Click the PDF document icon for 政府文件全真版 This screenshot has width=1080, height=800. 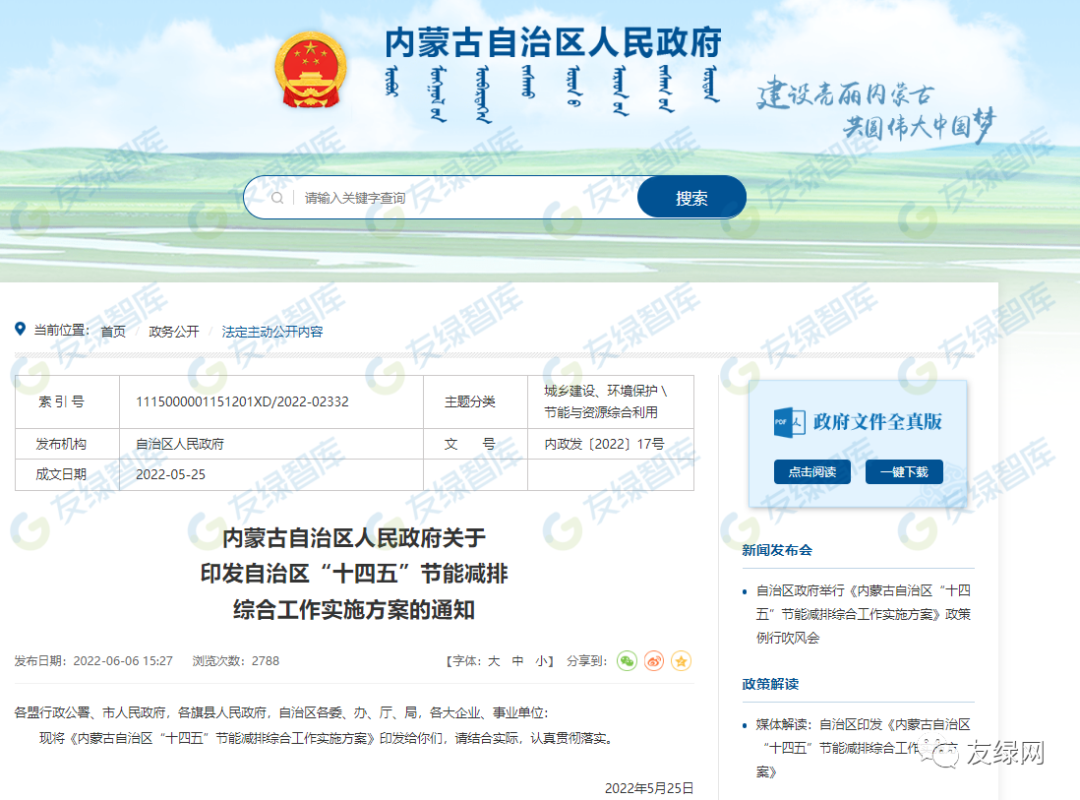pyautogui.click(x=789, y=422)
